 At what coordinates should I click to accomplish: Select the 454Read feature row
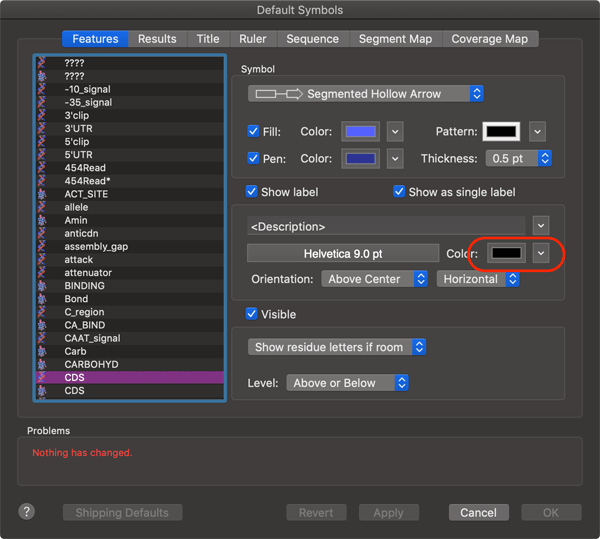click(130, 168)
